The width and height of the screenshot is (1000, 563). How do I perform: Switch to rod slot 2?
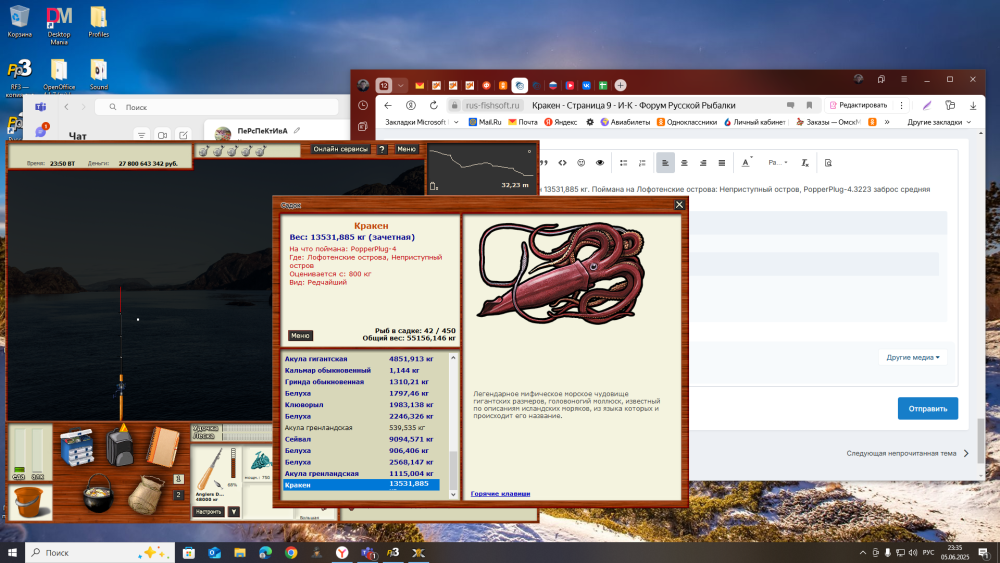(x=179, y=494)
